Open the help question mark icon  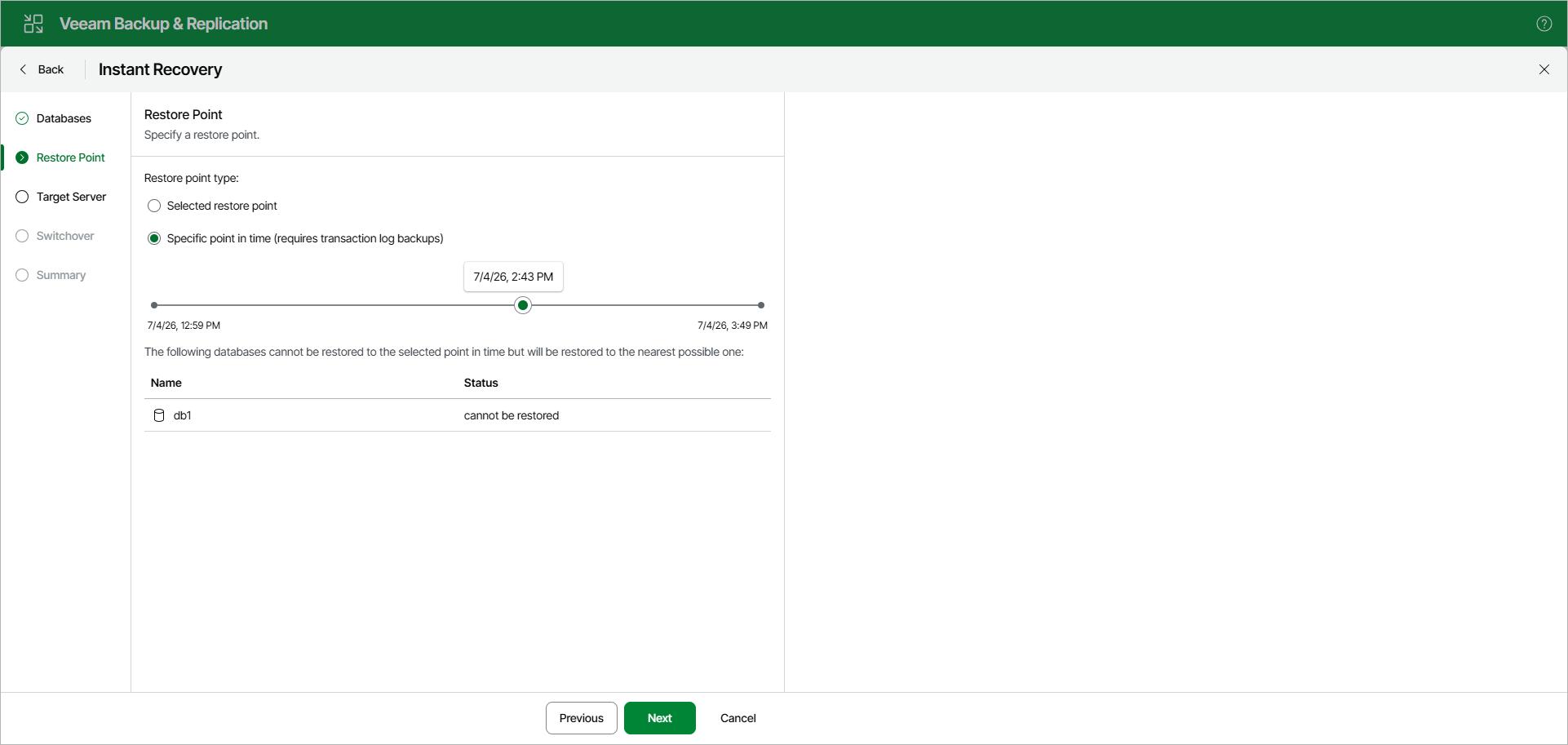point(1544,24)
